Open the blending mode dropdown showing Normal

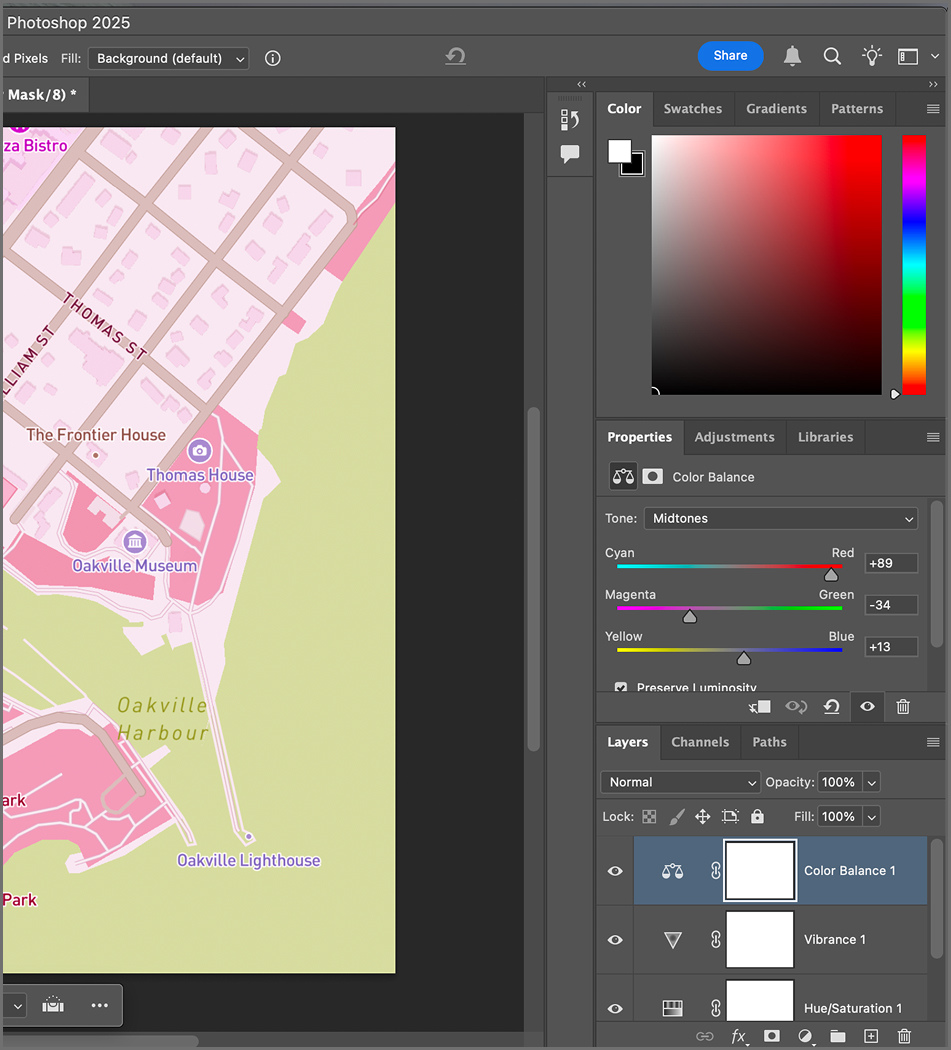(680, 782)
